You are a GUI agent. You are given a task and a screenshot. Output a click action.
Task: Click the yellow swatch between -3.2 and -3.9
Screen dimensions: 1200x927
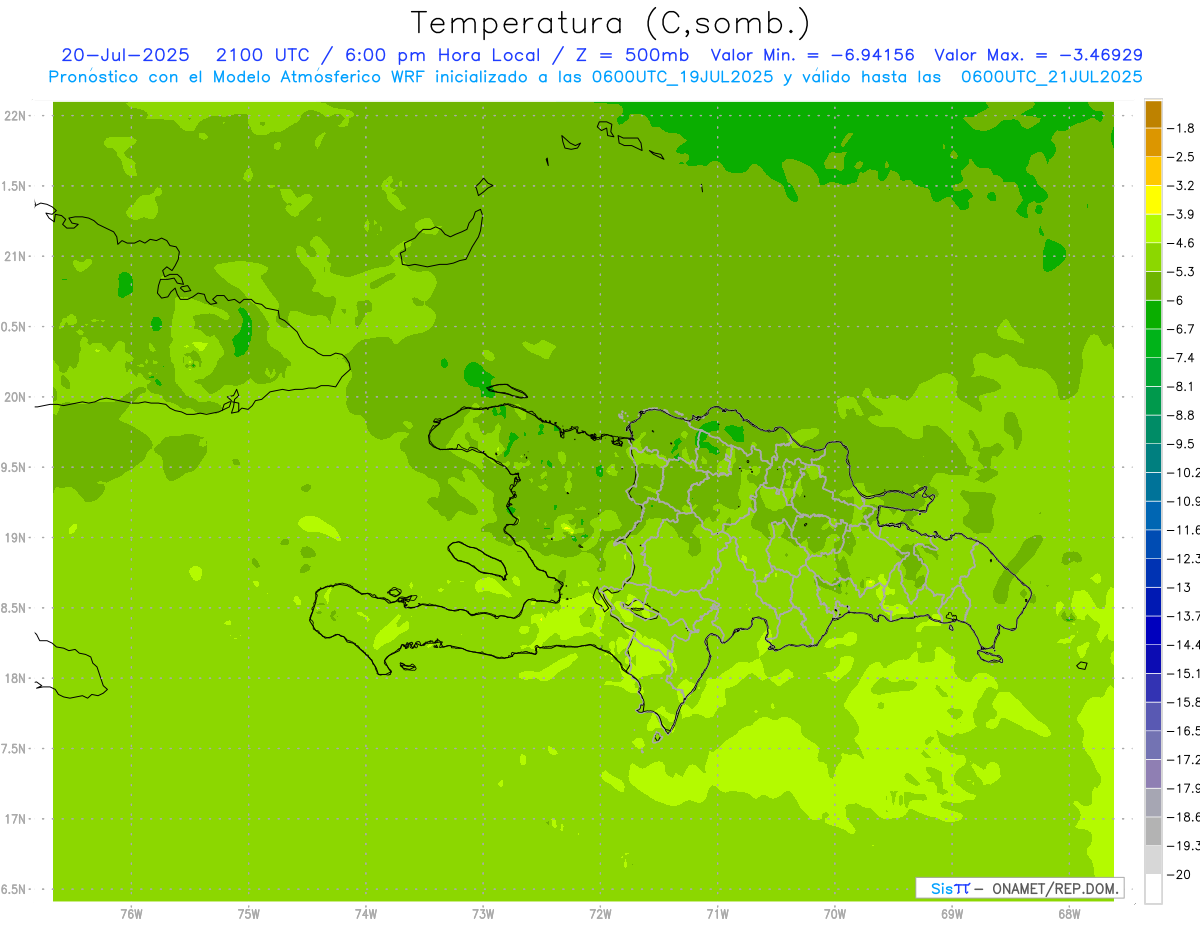tap(1153, 200)
